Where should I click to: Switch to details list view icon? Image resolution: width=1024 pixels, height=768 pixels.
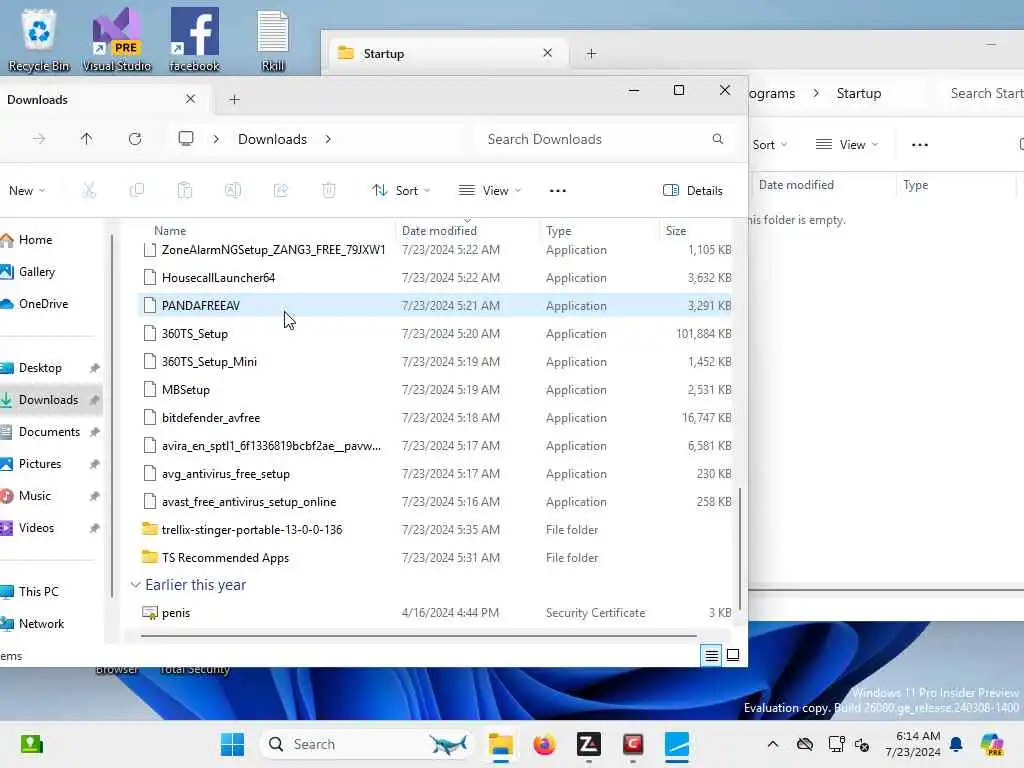(x=712, y=655)
